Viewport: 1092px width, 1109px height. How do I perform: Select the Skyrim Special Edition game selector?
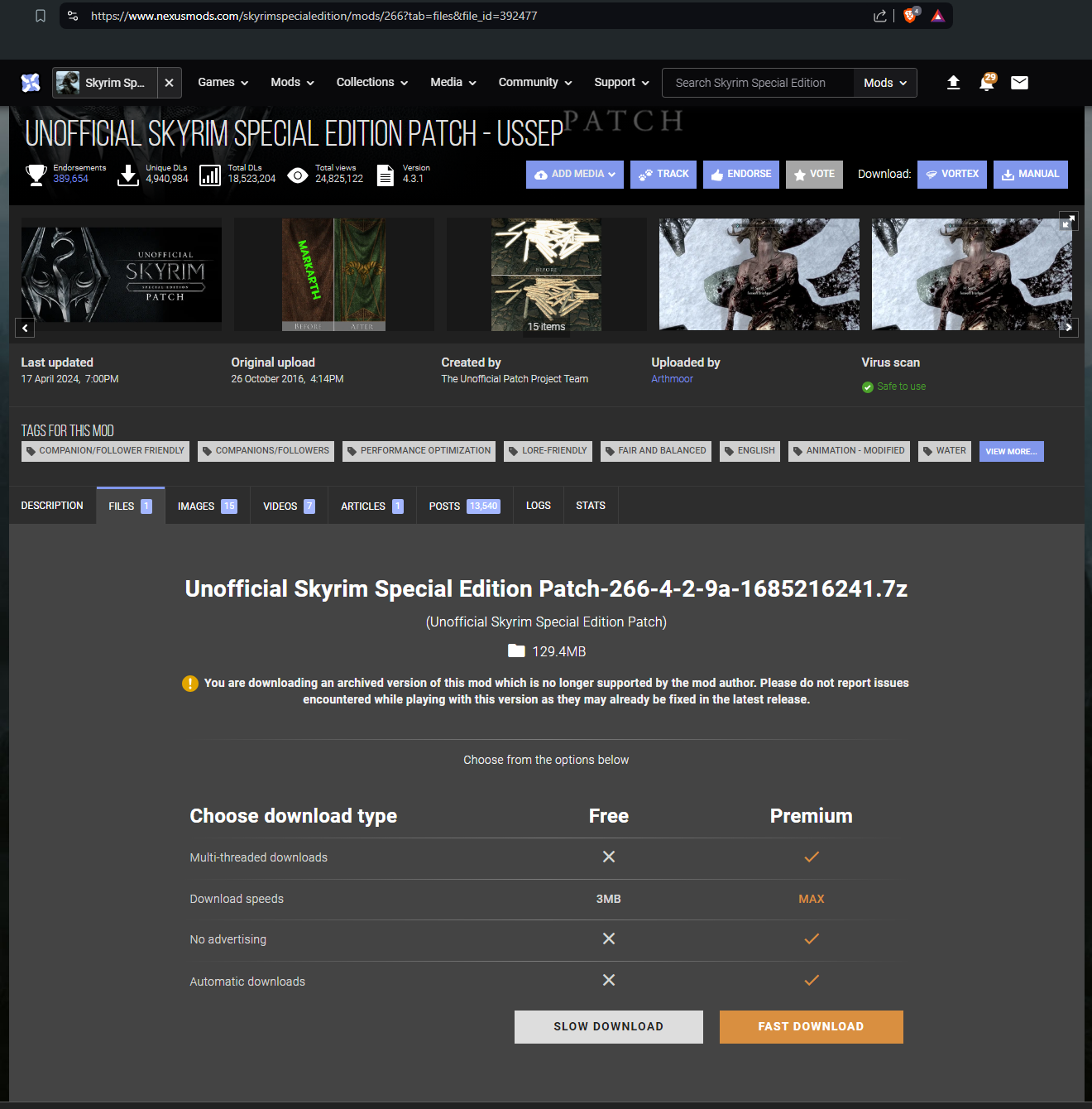click(x=105, y=83)
